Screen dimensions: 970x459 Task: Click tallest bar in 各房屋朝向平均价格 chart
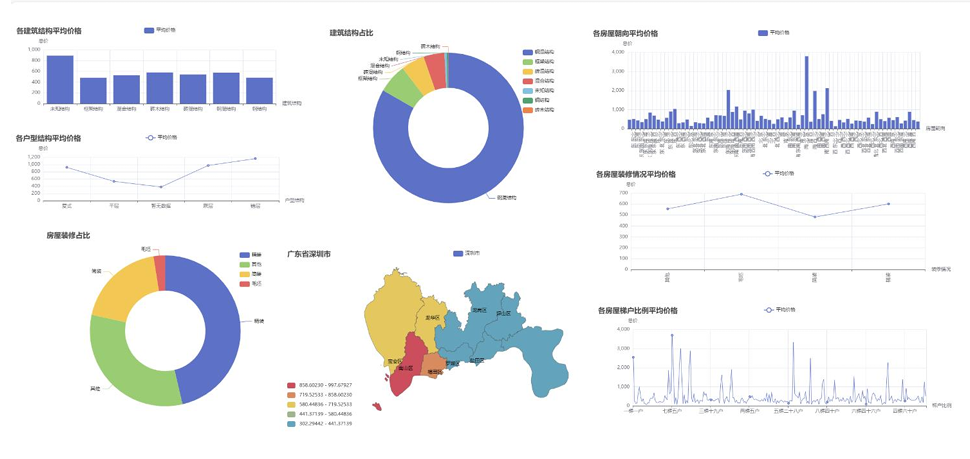pos(807,92)
